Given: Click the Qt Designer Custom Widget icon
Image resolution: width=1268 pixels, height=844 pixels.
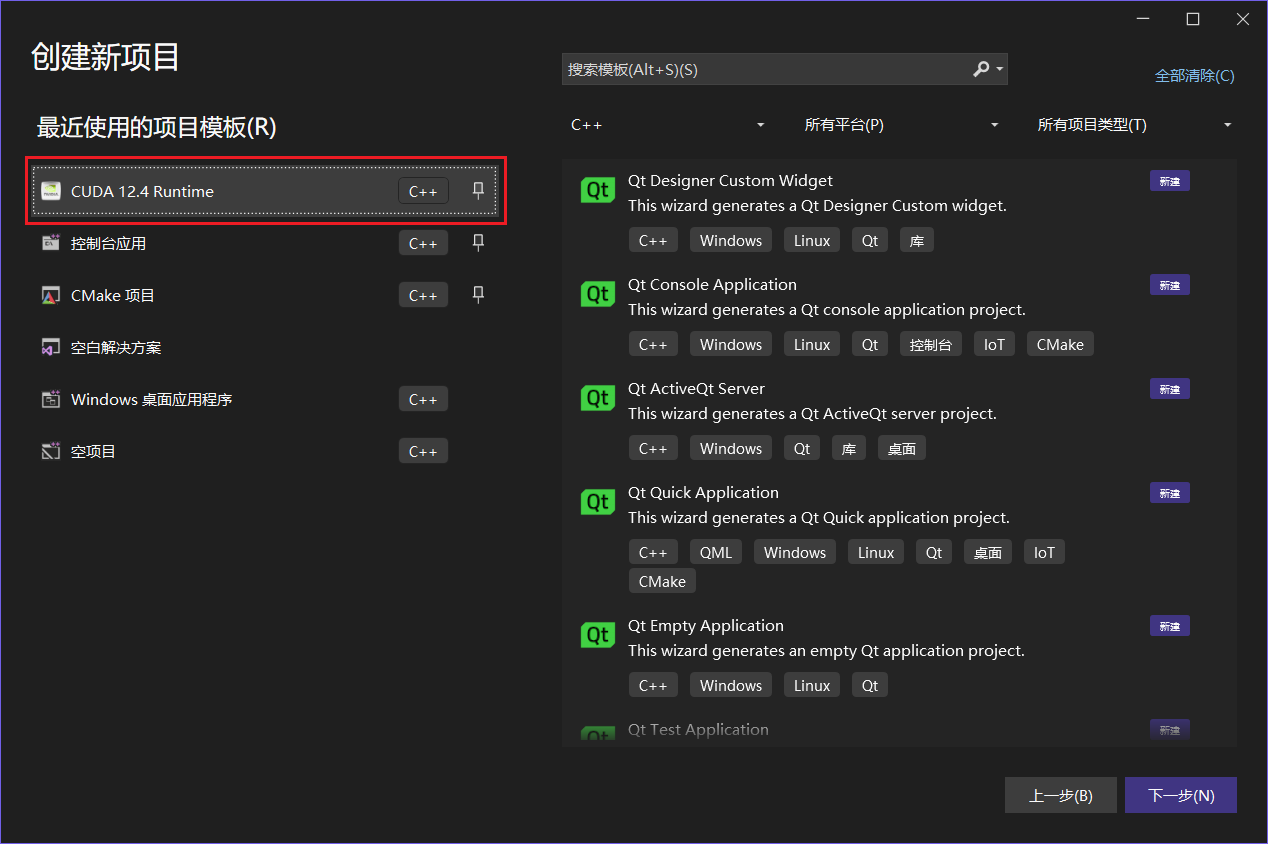Looking at the screenshot, I should 598,190.
